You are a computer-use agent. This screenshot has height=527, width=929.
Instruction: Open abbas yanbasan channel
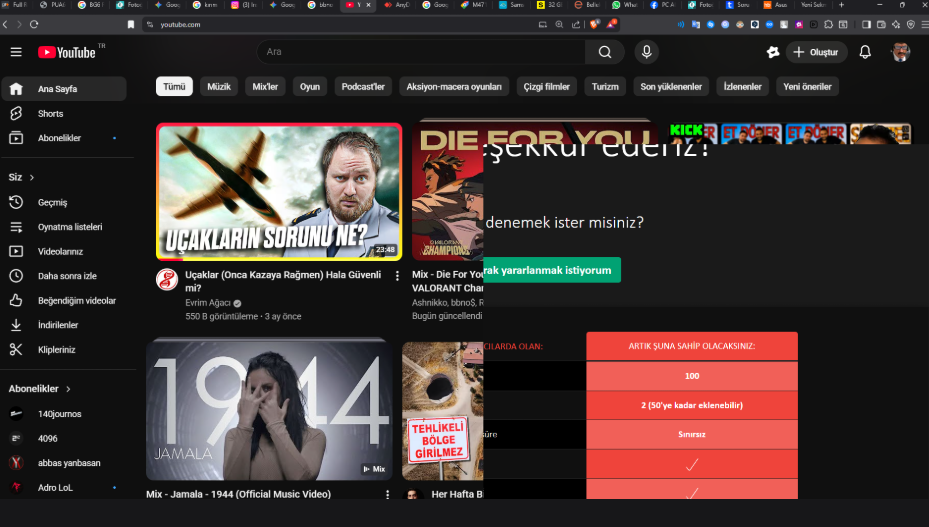click(64, 463)
